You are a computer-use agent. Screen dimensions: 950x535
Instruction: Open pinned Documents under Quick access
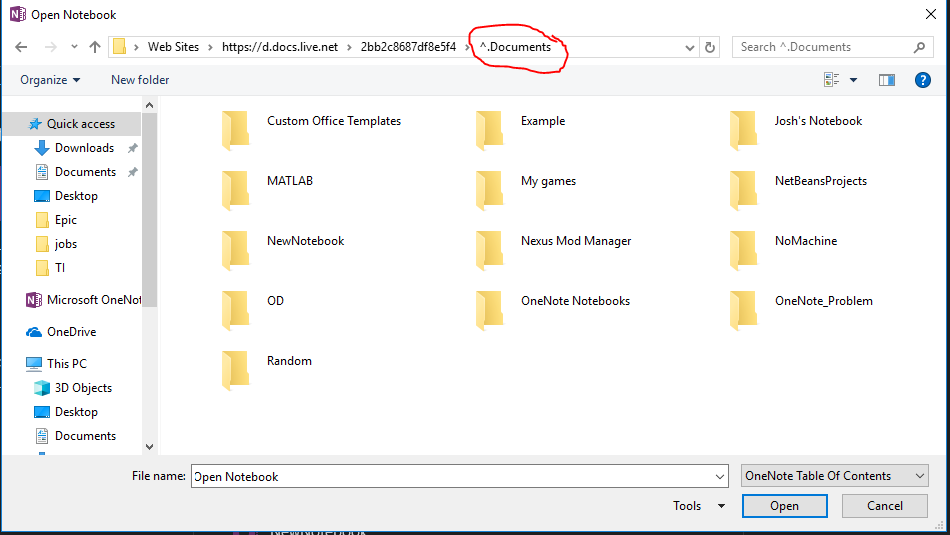pyautogui.click(x=85, y=172)
